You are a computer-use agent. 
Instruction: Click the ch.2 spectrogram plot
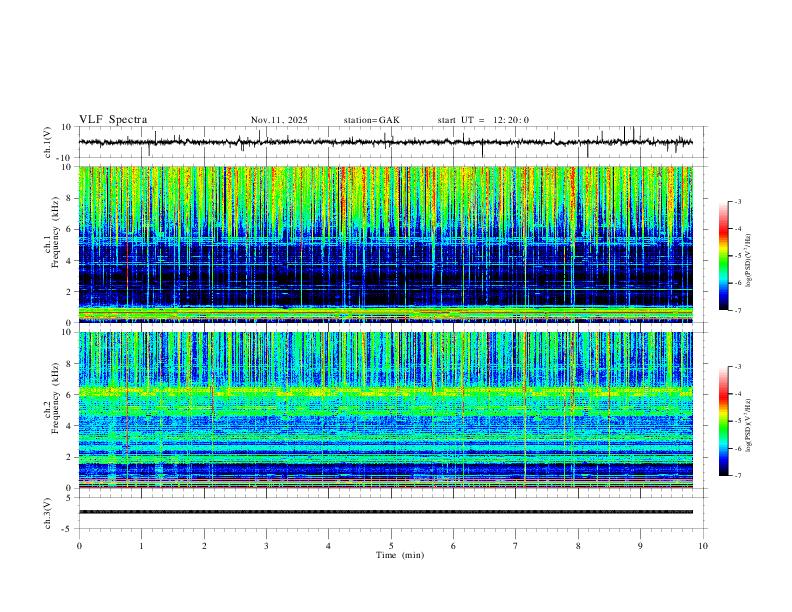click(x=385, y=410)
